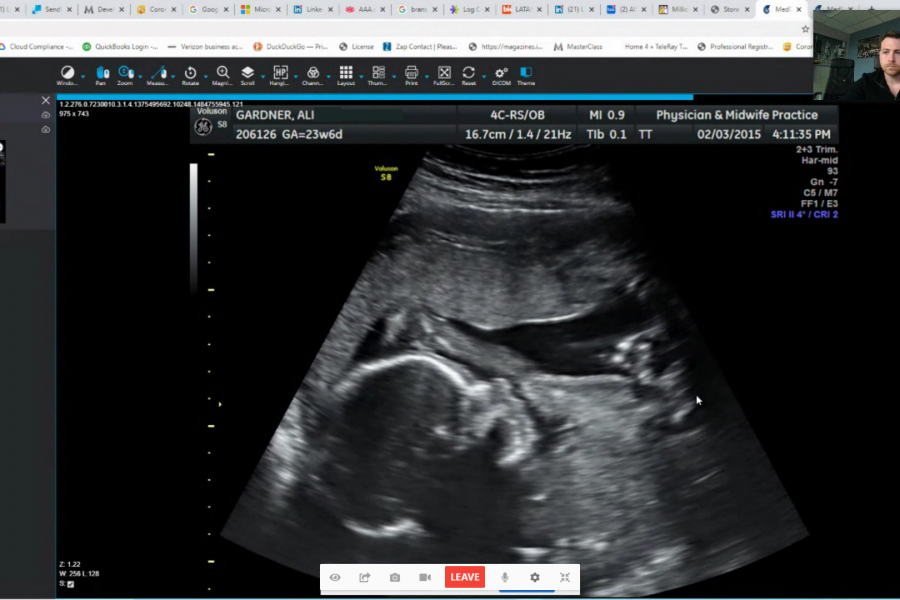Toggle the eye visibility icon in meeting bar

335,577
